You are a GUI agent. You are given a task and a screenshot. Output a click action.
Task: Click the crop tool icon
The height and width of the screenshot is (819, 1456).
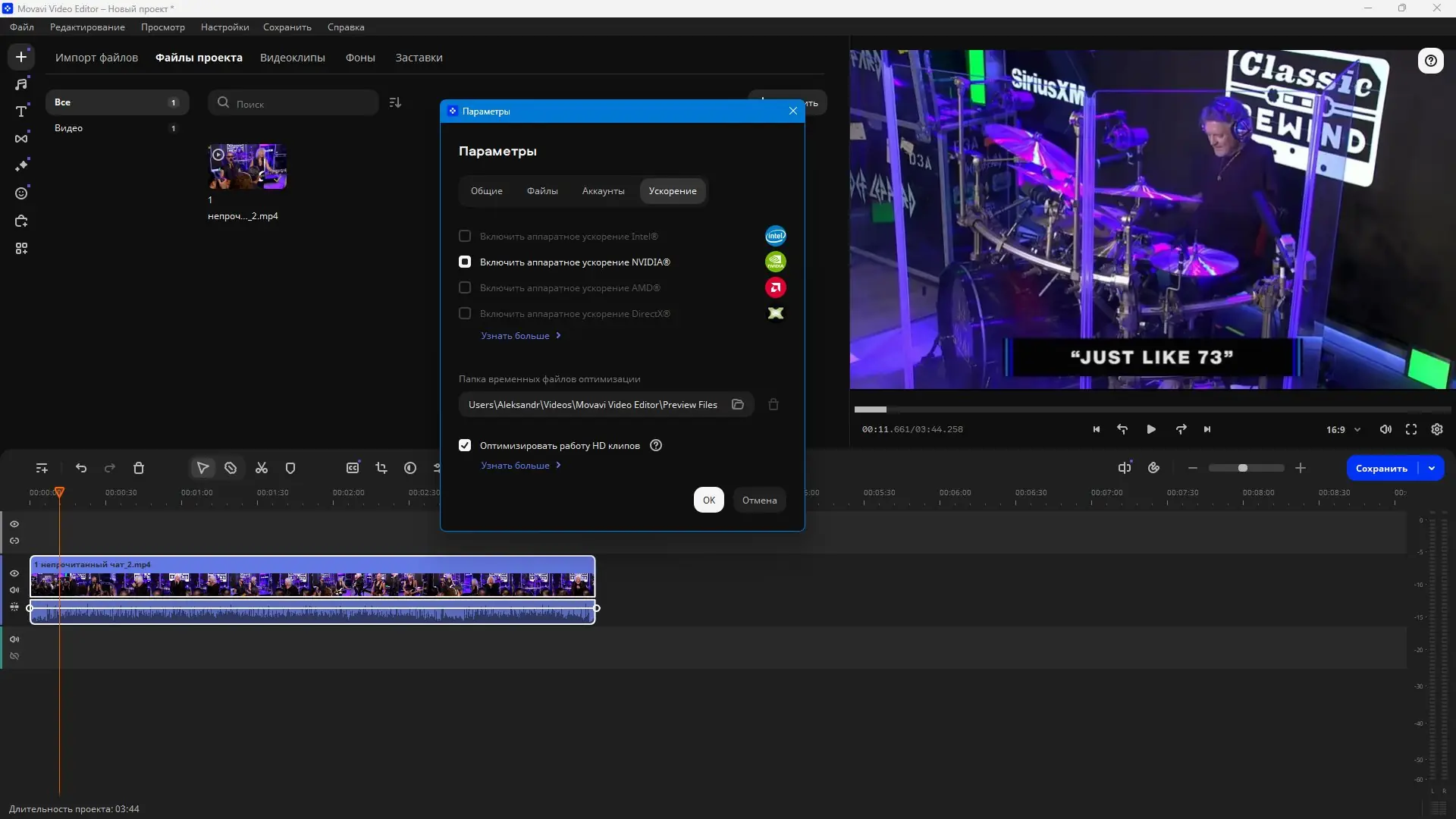point(381,468)
